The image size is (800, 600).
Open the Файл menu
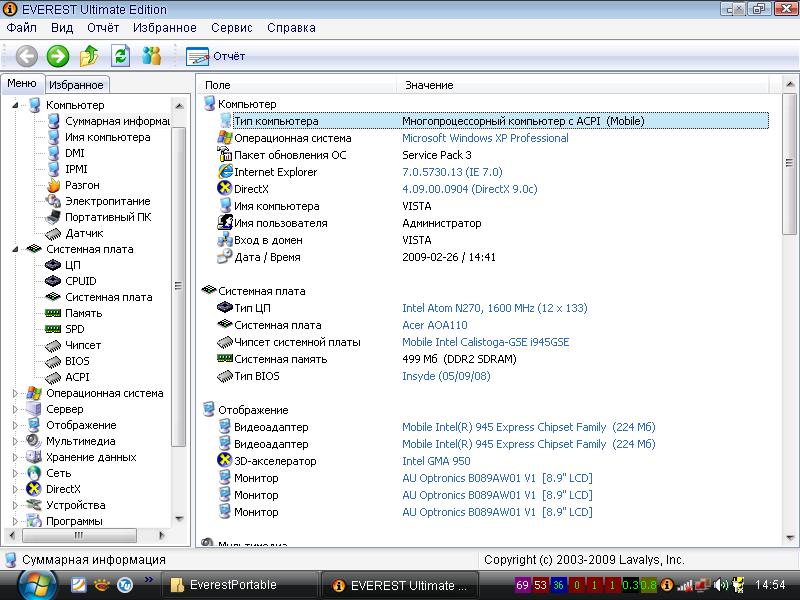click(21, 28)
